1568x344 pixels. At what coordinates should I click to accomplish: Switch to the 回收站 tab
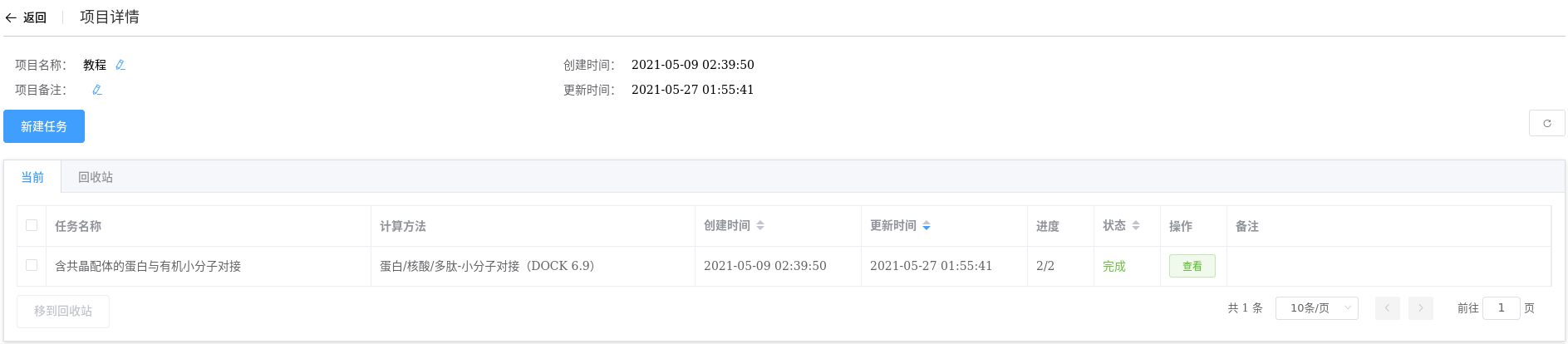pos(96,177)
